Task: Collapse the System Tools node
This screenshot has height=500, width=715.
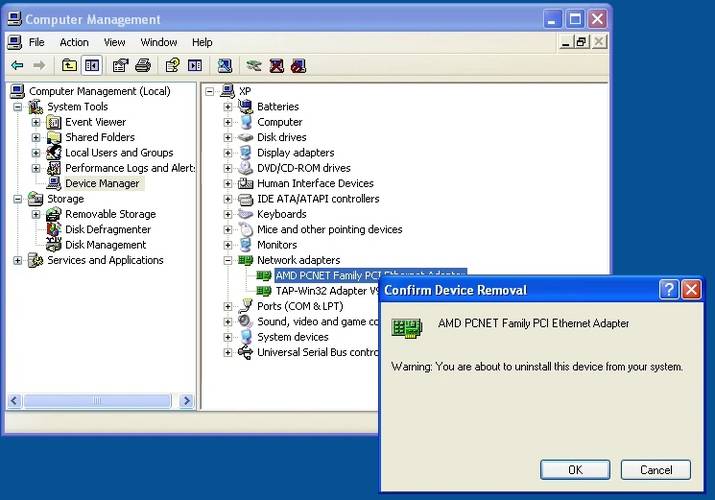Action: (18, 107)
